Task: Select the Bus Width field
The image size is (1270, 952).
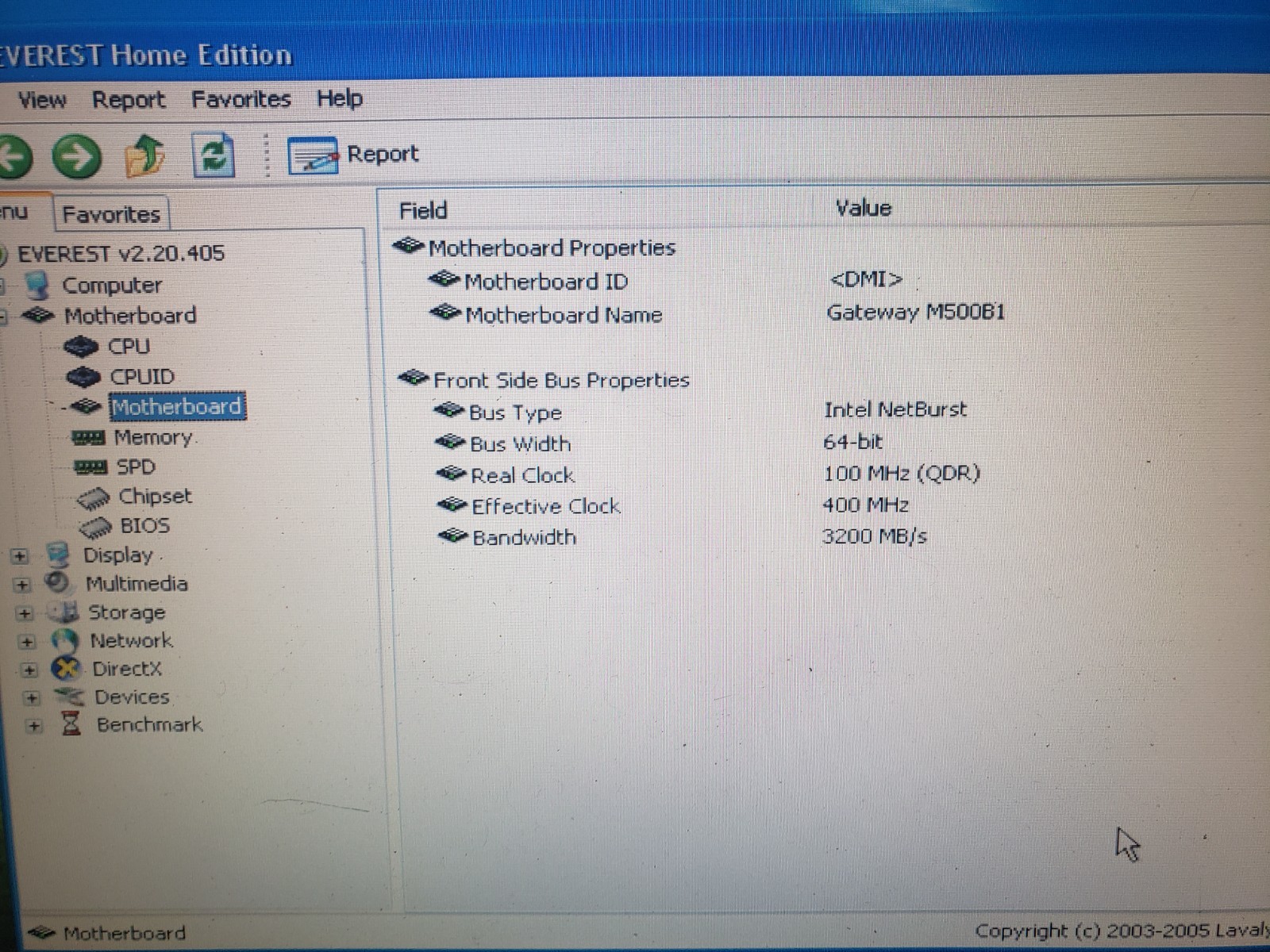Action: (x=520, y=444)
